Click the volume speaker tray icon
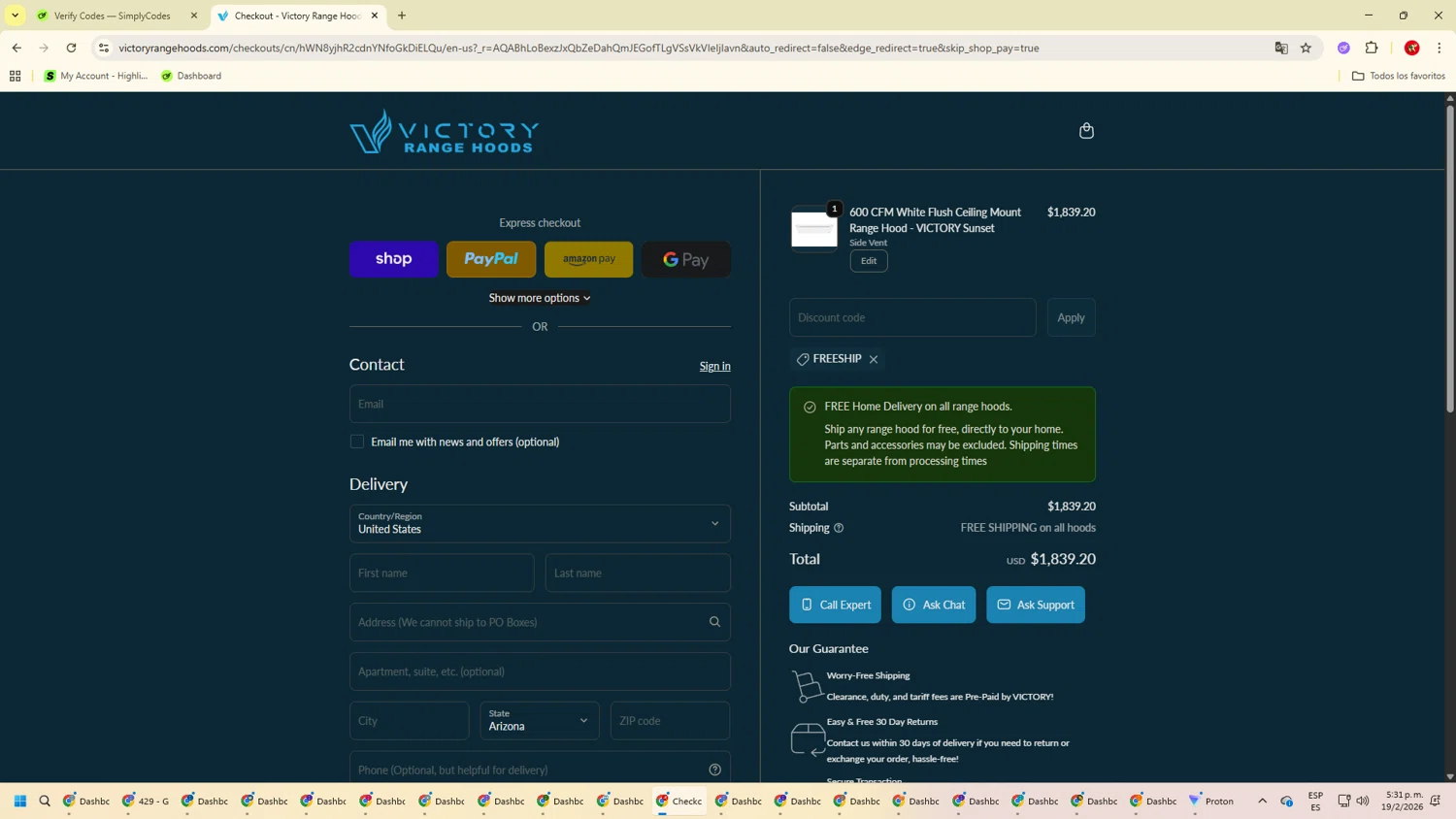This screenshot has width=1456, height=819. (1363, 801)
